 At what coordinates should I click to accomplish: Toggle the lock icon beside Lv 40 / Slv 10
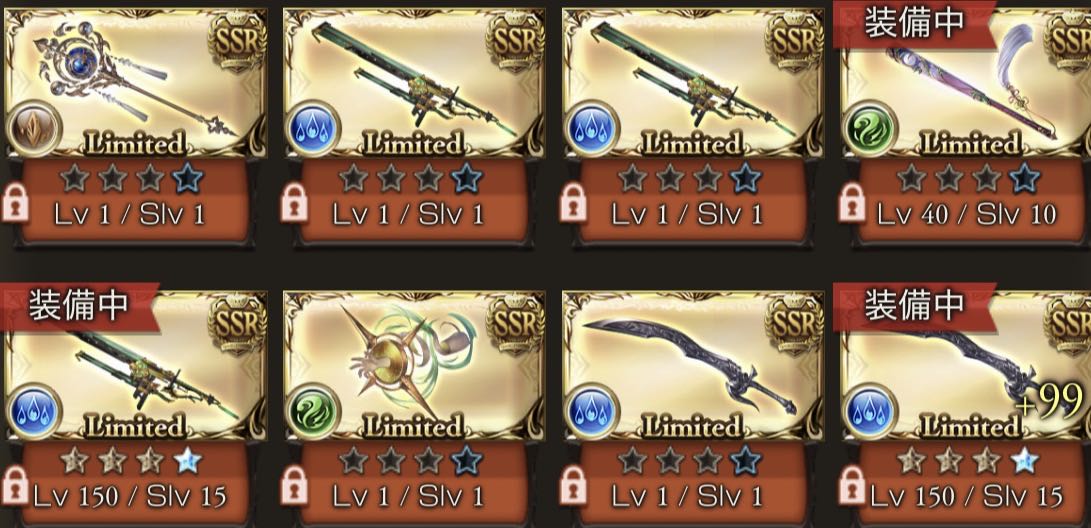[x=852, y=202]
